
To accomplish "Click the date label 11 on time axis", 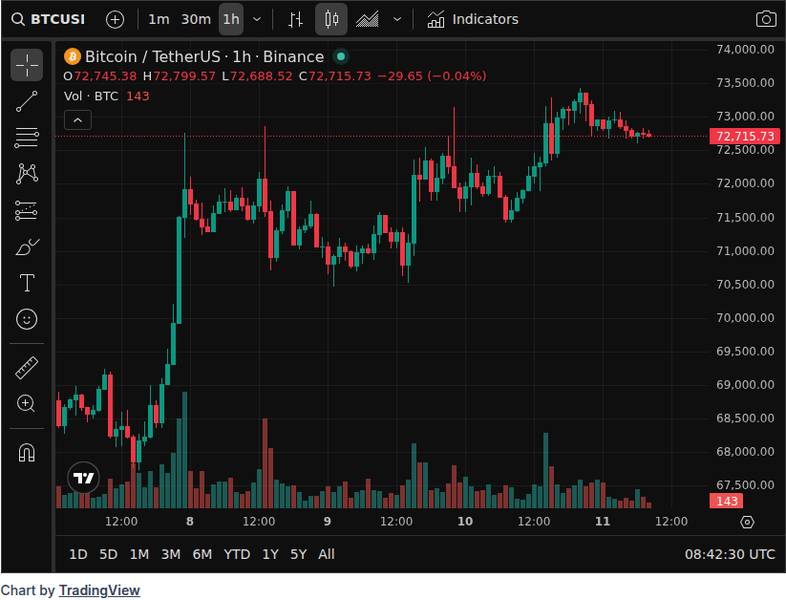I will click(x=603, y=521).
